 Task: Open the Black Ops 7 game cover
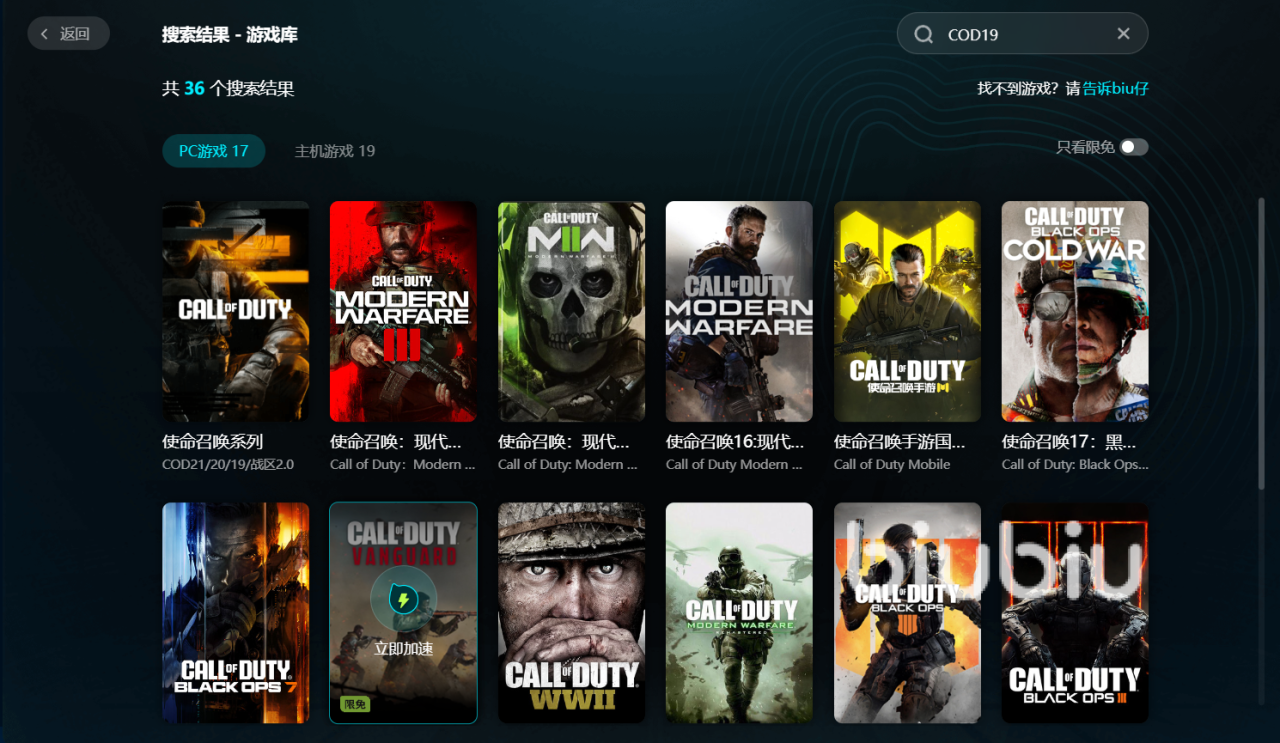click(235, 612)
